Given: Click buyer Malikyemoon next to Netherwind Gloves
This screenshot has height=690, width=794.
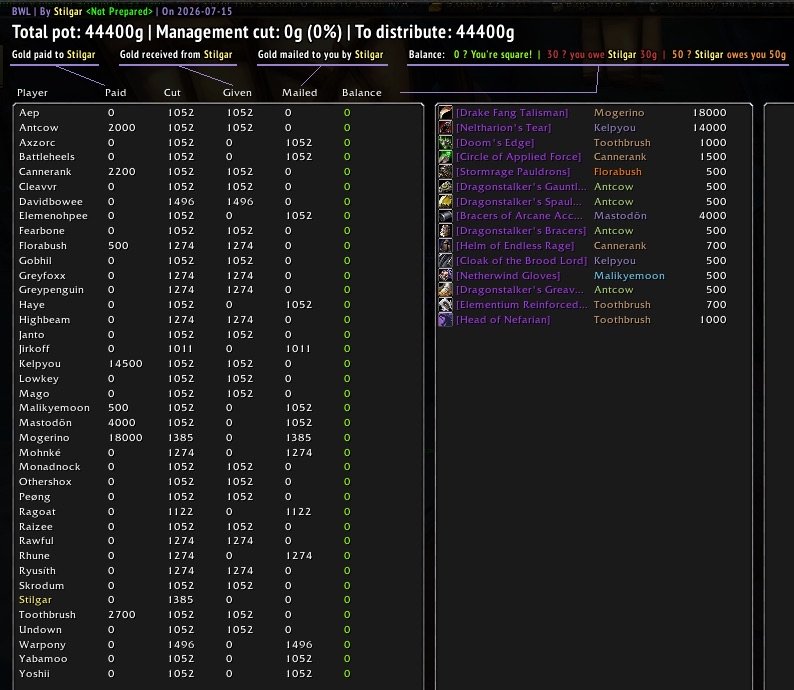Looking at the screenshot, I should point(629,275).
